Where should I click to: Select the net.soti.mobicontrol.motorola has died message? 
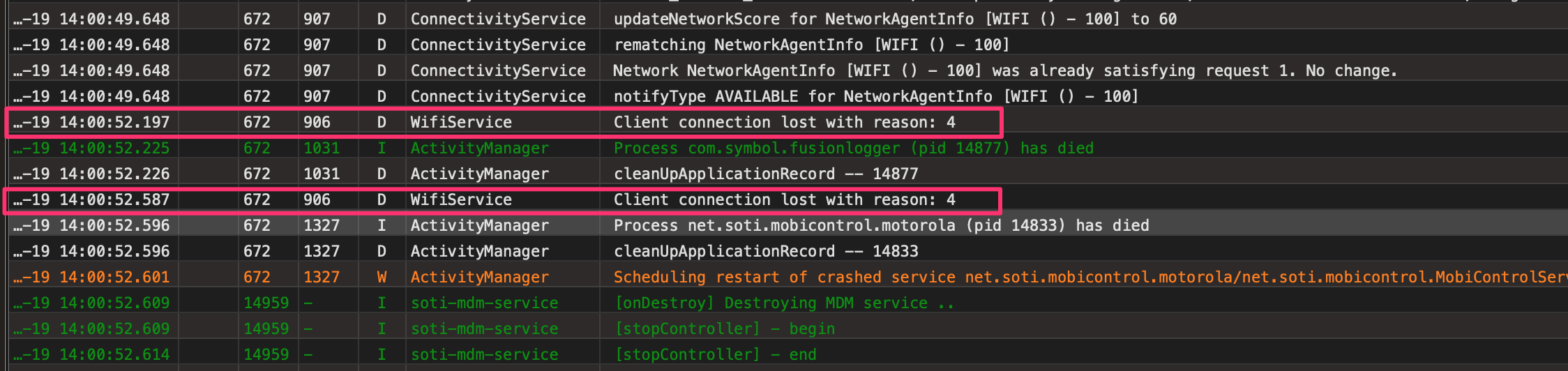881,225
